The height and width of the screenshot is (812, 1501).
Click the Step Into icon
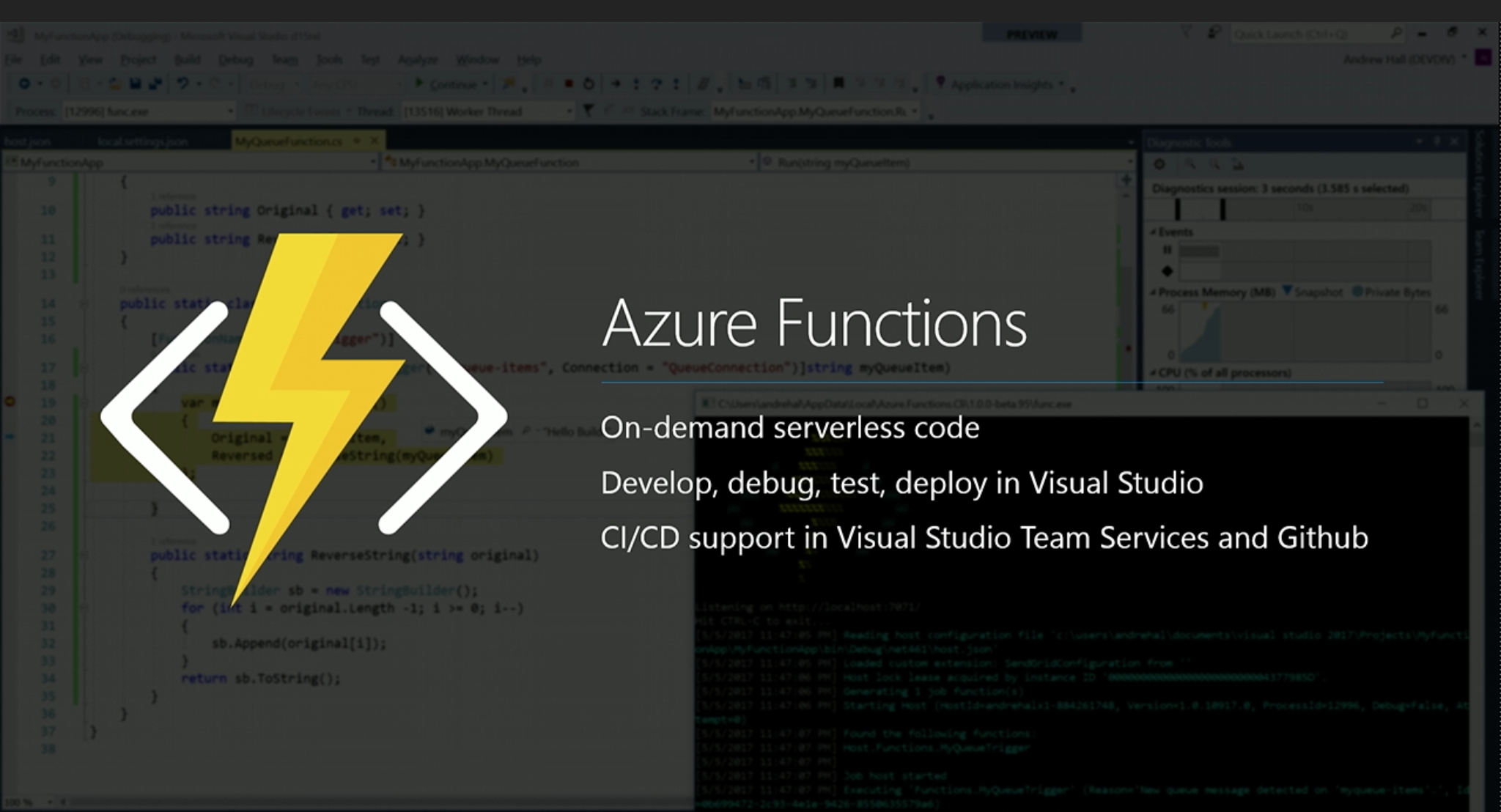636,84
